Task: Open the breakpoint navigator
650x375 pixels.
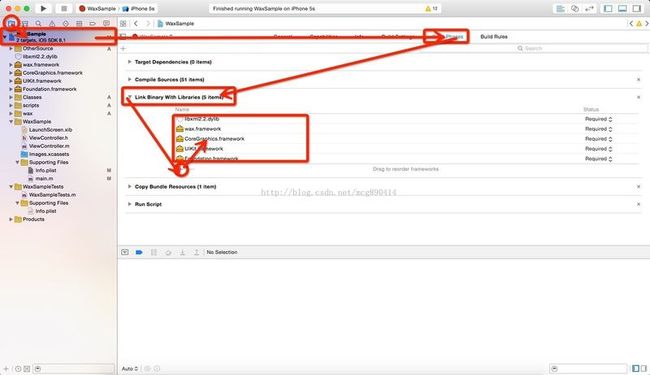Action: [92, 24]
